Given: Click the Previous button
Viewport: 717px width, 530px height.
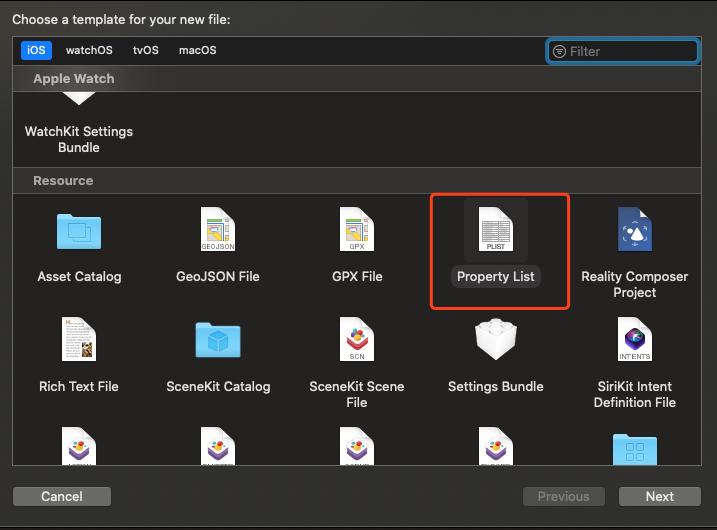Looking at the screenshot, I should pos(563,496).
